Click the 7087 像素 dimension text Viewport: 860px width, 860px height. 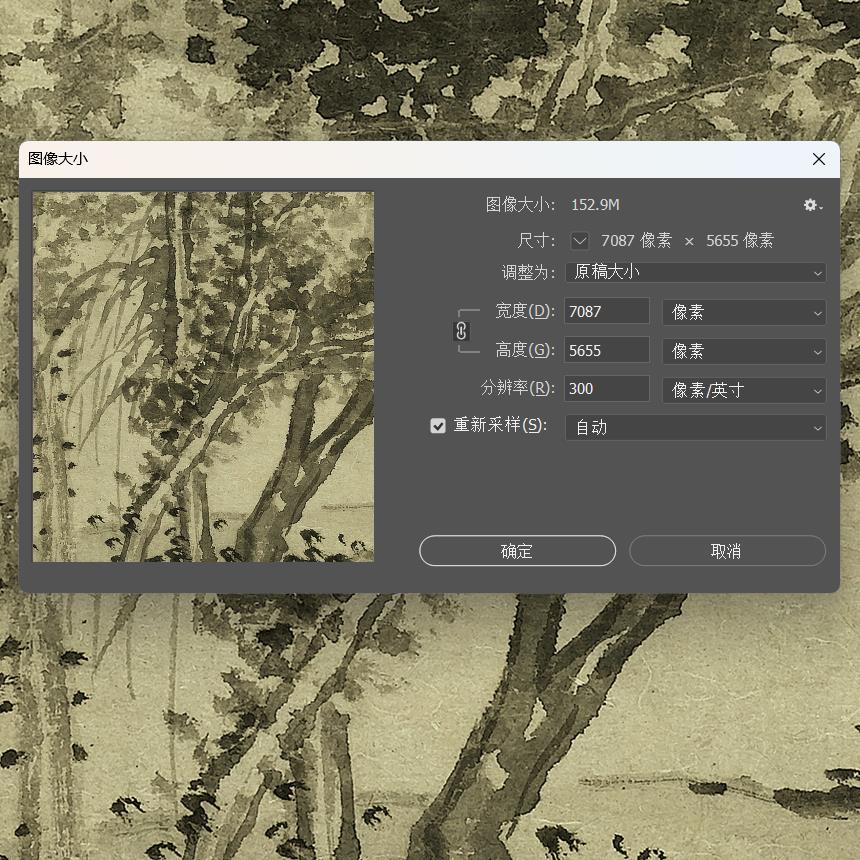pos(636,240)
